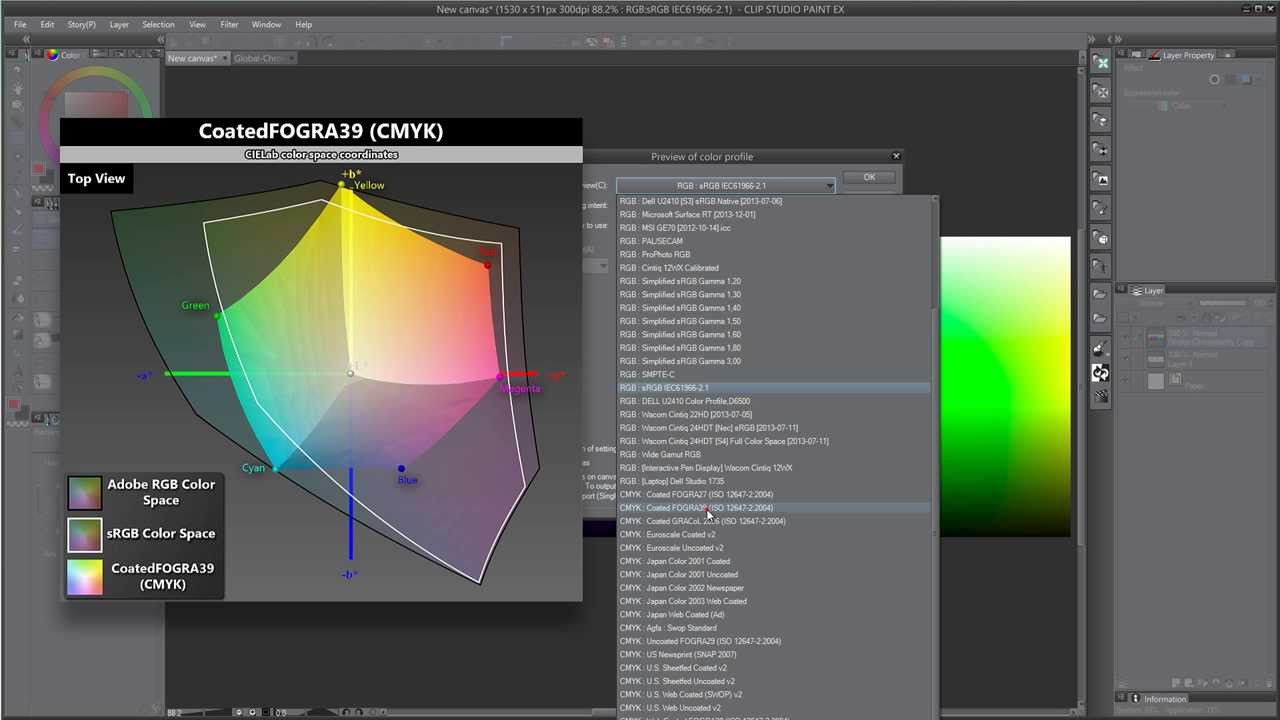Image resolution: width=1280 pixels, height=720 pixels.
Task: Choose RGB : PAL/SECAM profile
Action: click(x=774, y=241)
